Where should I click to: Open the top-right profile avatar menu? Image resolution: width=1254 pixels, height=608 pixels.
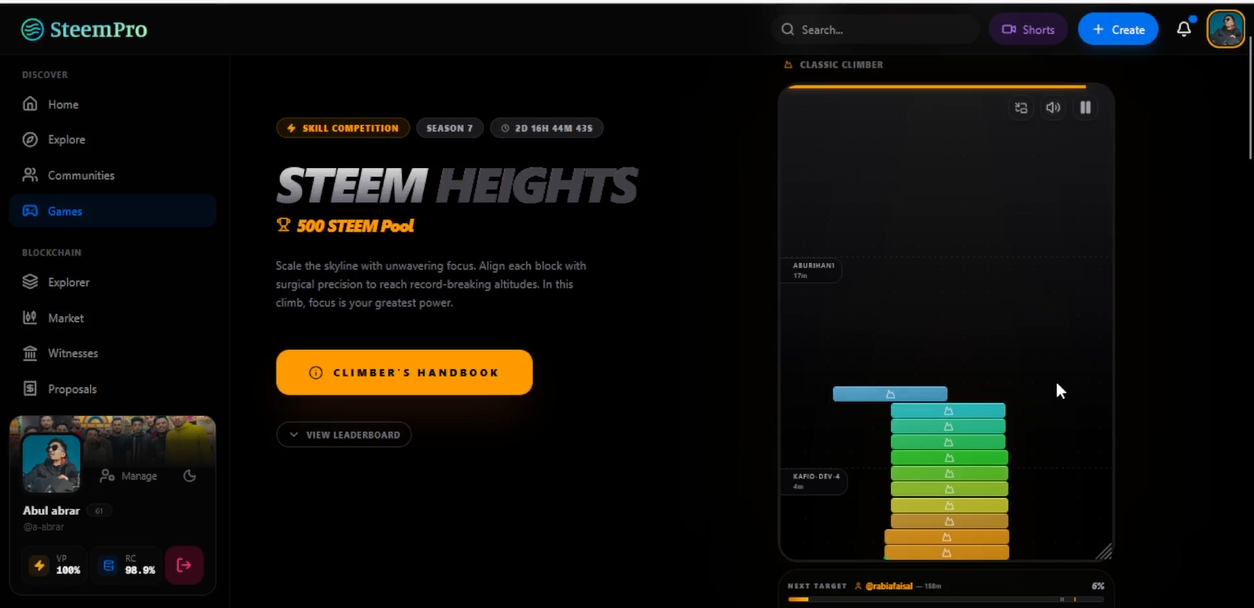pos(1226,29)
